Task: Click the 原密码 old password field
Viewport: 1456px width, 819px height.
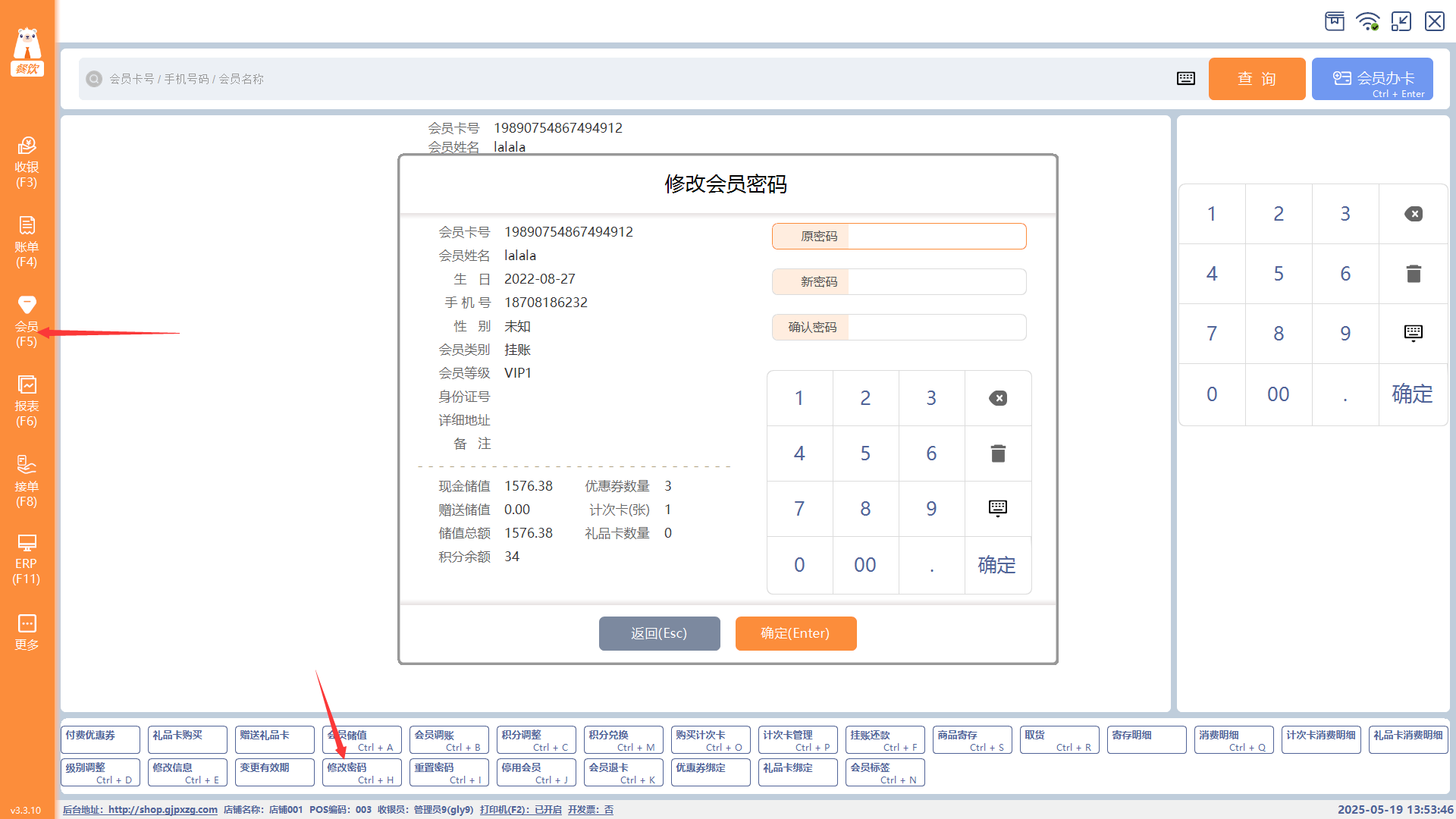Action: [936, 237]
